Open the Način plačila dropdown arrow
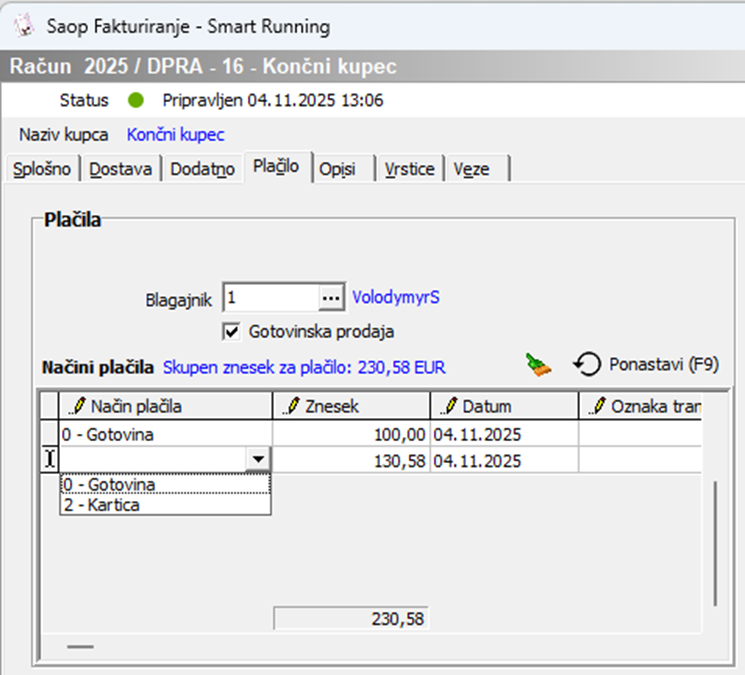This screenshot has height=675, width=745. click(x=258, y=459)
